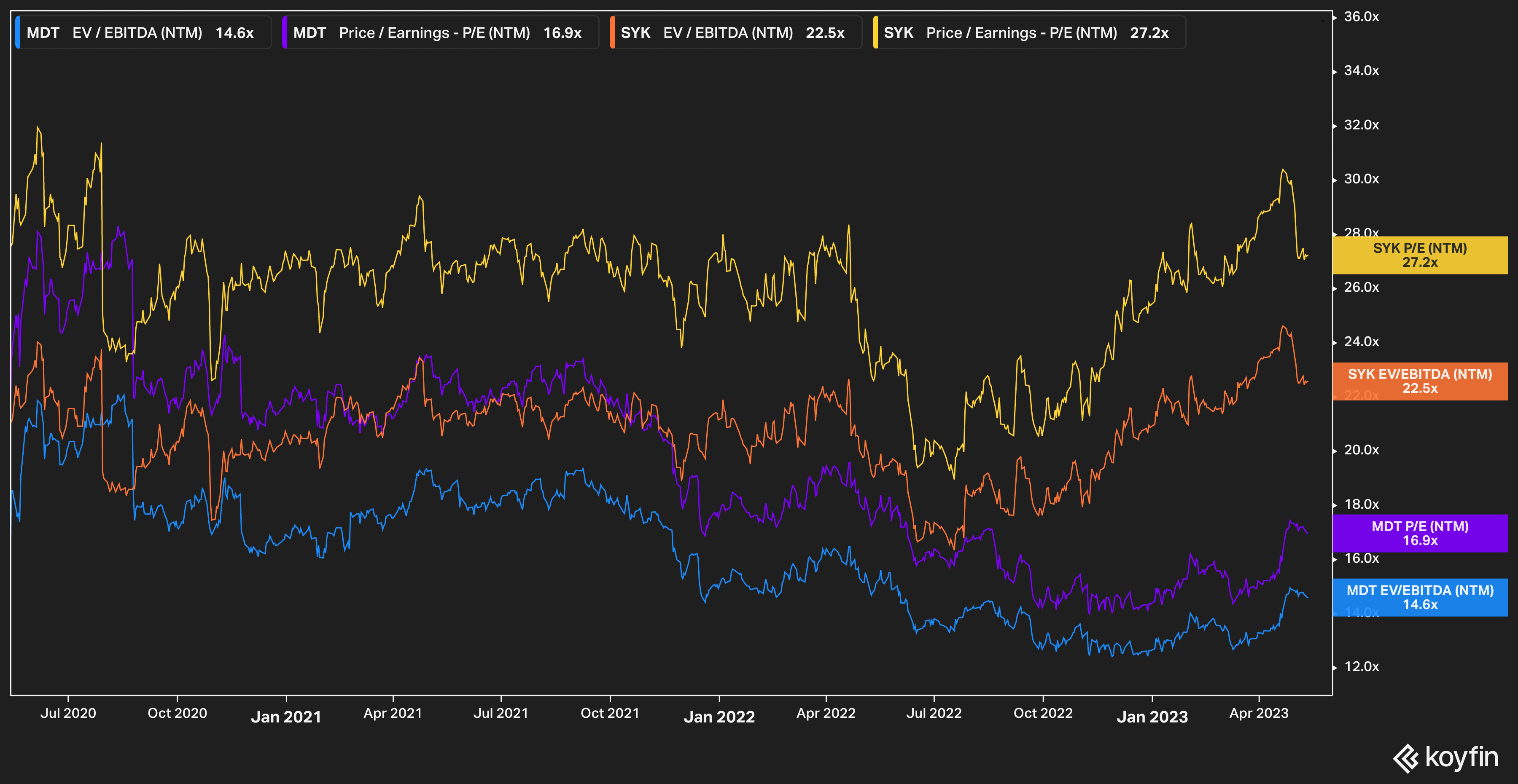
Task: Click the 'Jul 2021' x-axis label
Action: point(501,713)
